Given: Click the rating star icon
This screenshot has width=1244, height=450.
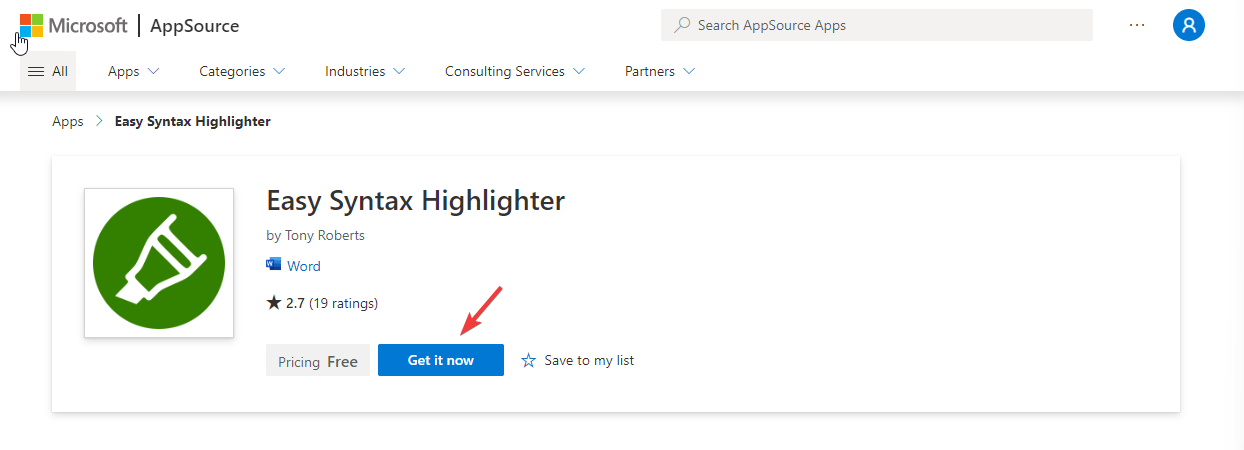Looking at the screenshot, I should pos(274,302).
